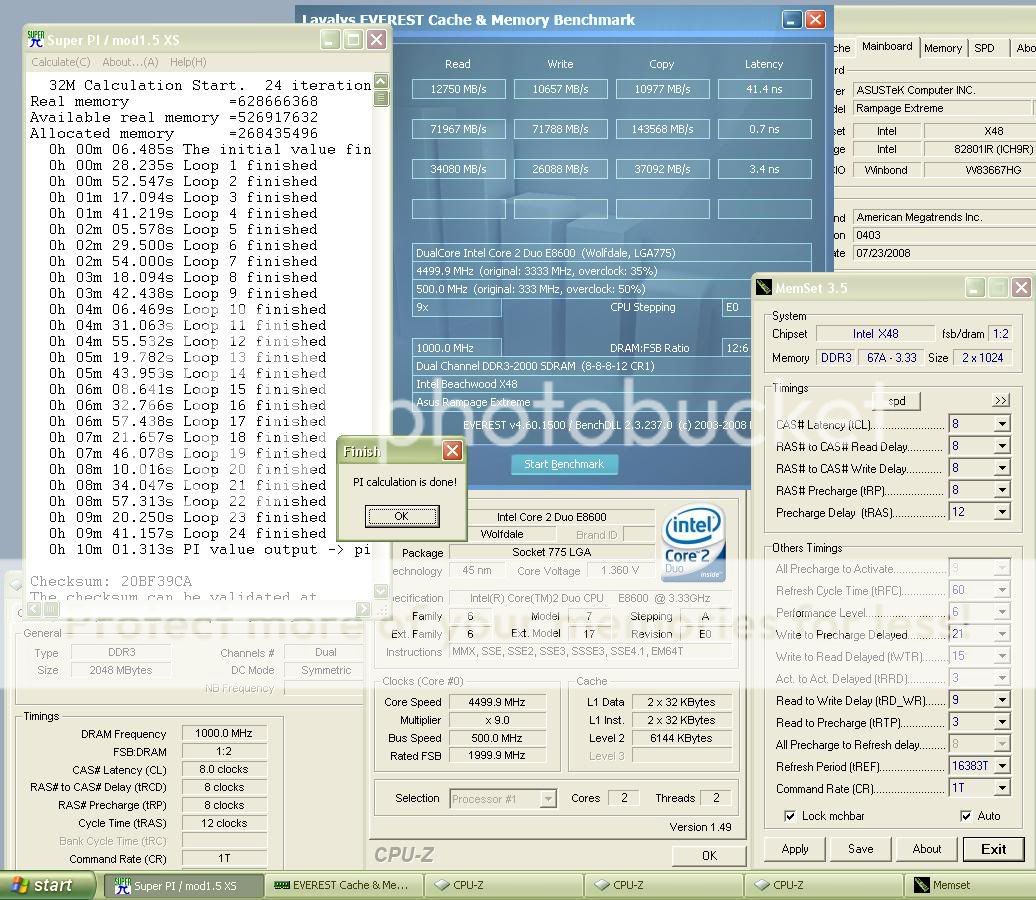The image size is (1036, 900).
Task: Open Refresh Period (tREF) dropdown
Action: click(x=1002, y=766)
